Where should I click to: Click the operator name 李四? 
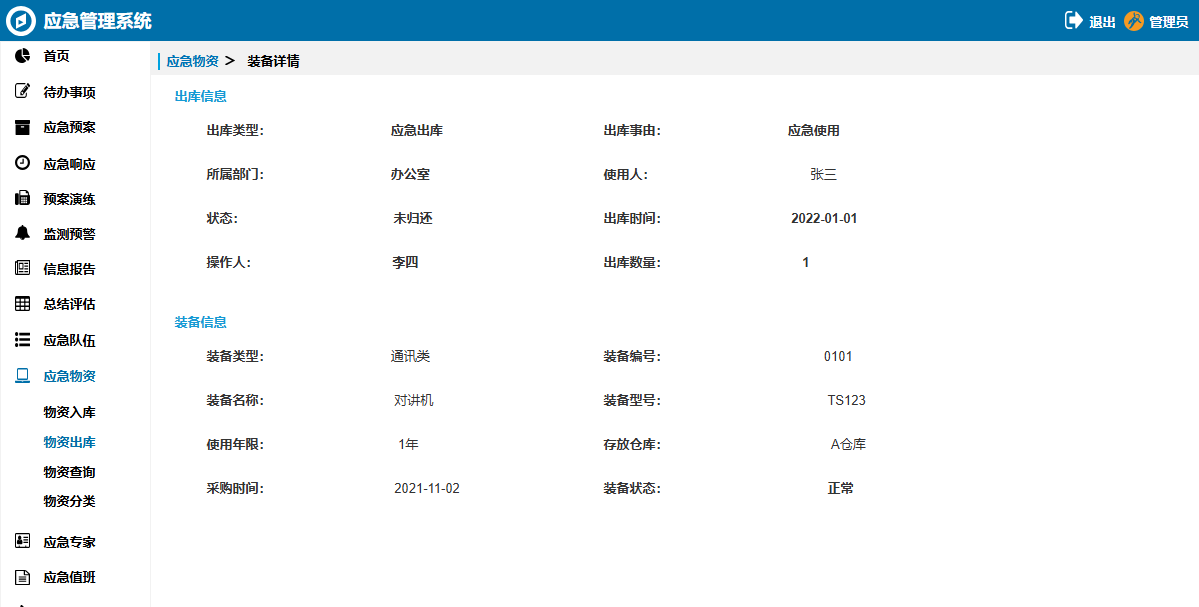(405, 262)
